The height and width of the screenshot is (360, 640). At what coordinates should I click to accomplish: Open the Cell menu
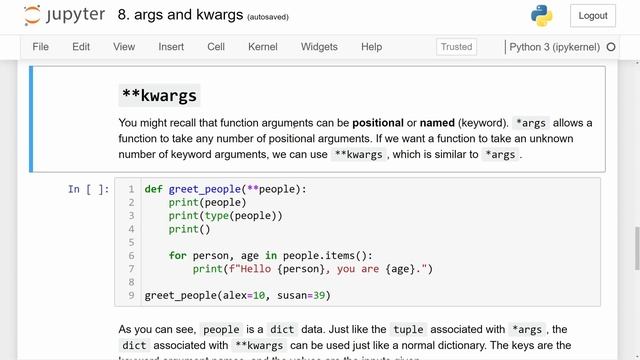216,47
